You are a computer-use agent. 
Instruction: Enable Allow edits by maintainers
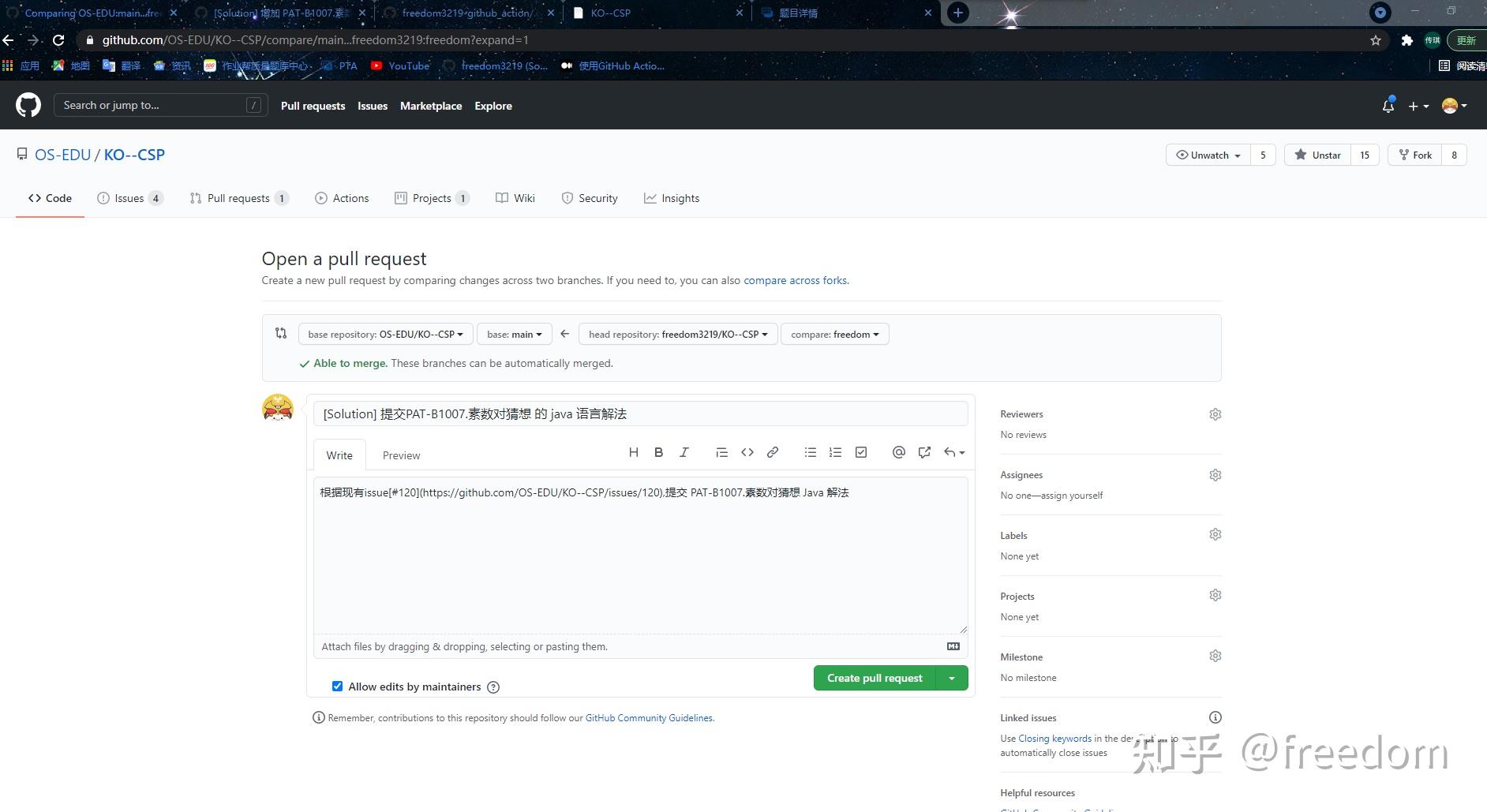(x=337, y=686)
